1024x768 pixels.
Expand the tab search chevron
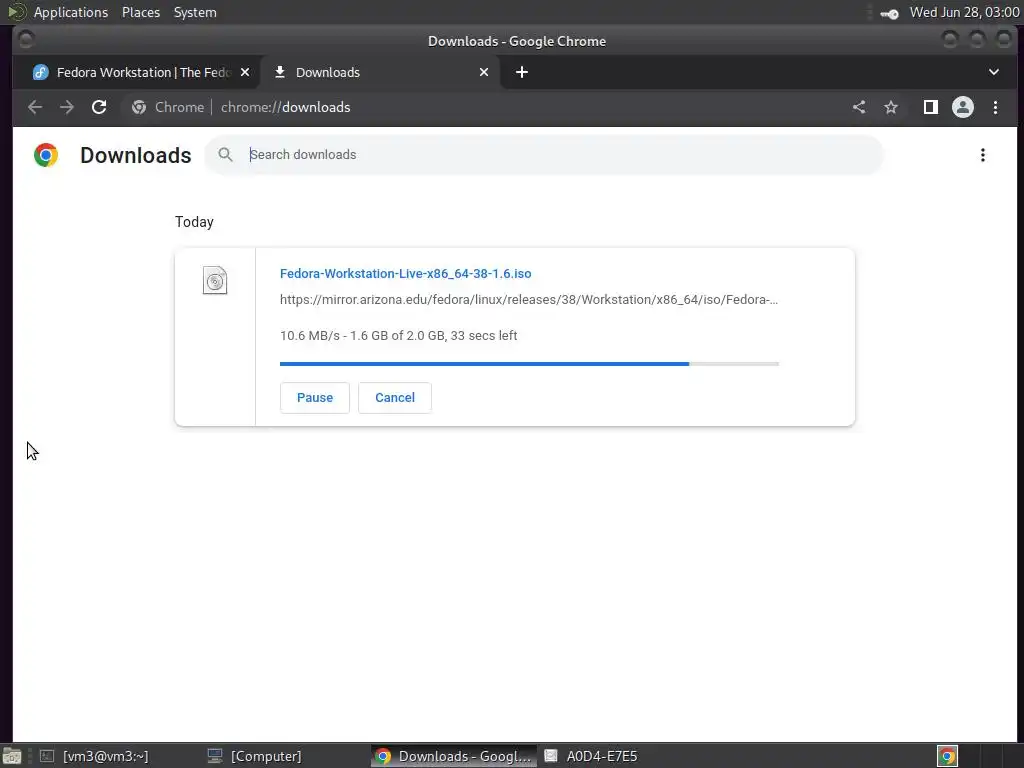tap(993, 72)
